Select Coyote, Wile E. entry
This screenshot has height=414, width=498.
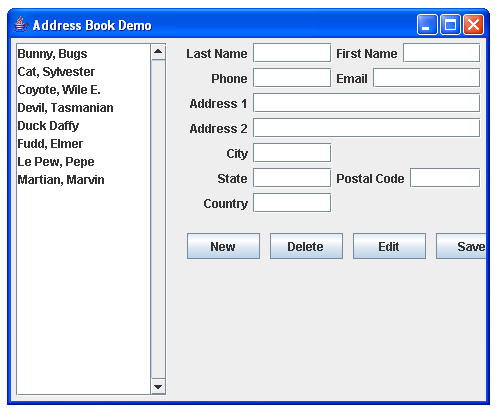(84, 90)
